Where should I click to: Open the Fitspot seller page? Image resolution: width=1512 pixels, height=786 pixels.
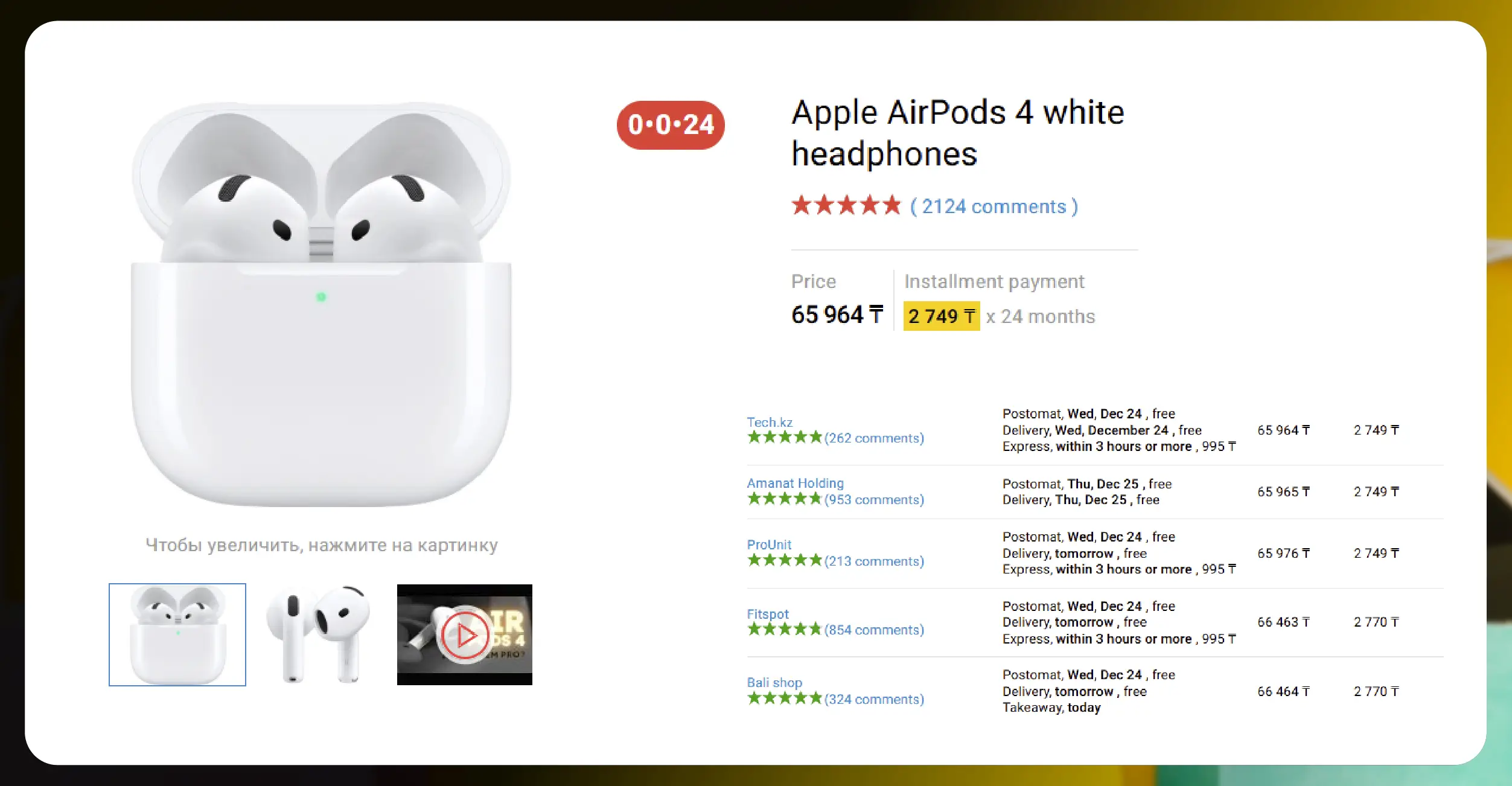click(x=767, y=614)
